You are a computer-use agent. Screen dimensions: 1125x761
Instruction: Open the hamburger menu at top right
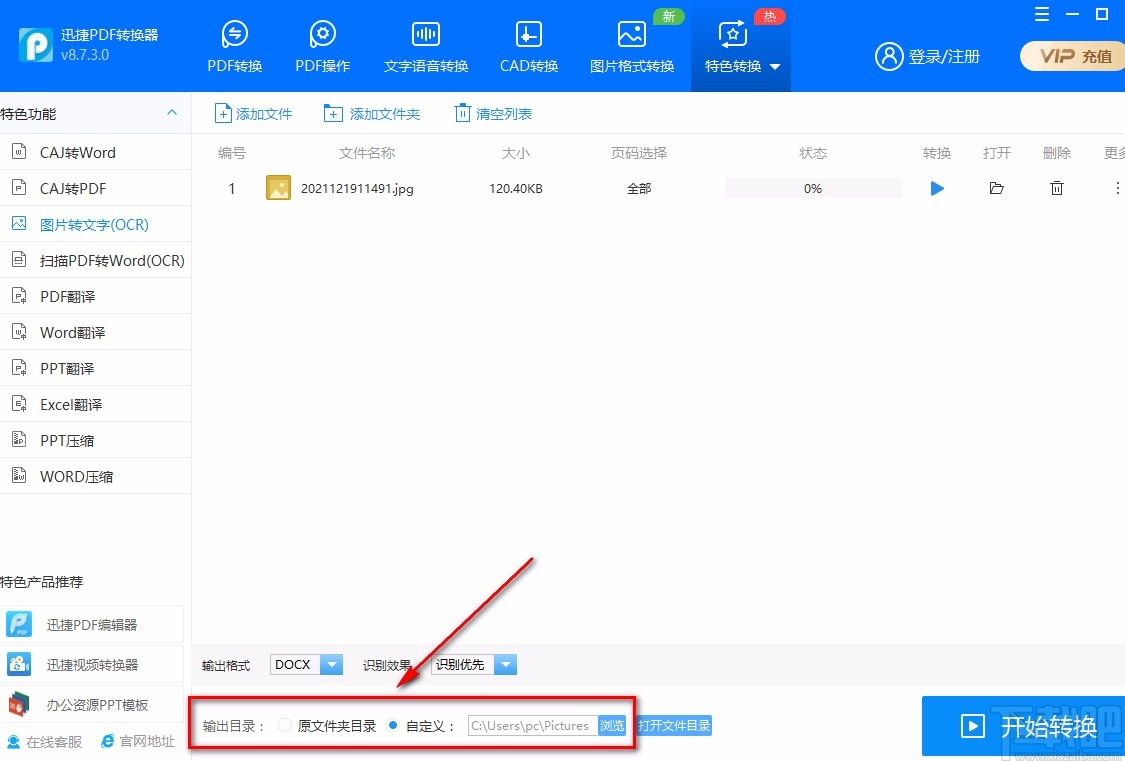coord(1041,14)
